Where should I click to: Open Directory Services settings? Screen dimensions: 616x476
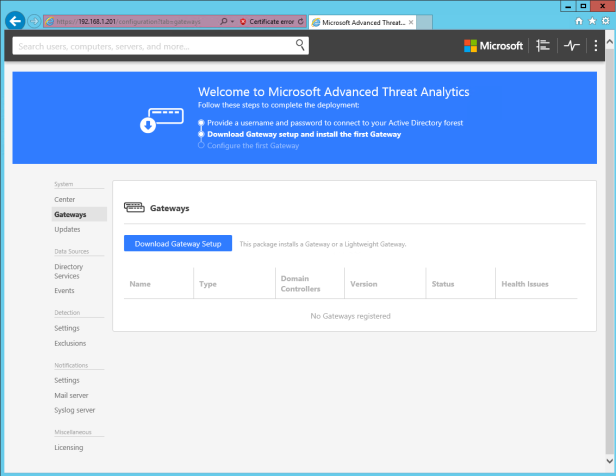[69, 271]
